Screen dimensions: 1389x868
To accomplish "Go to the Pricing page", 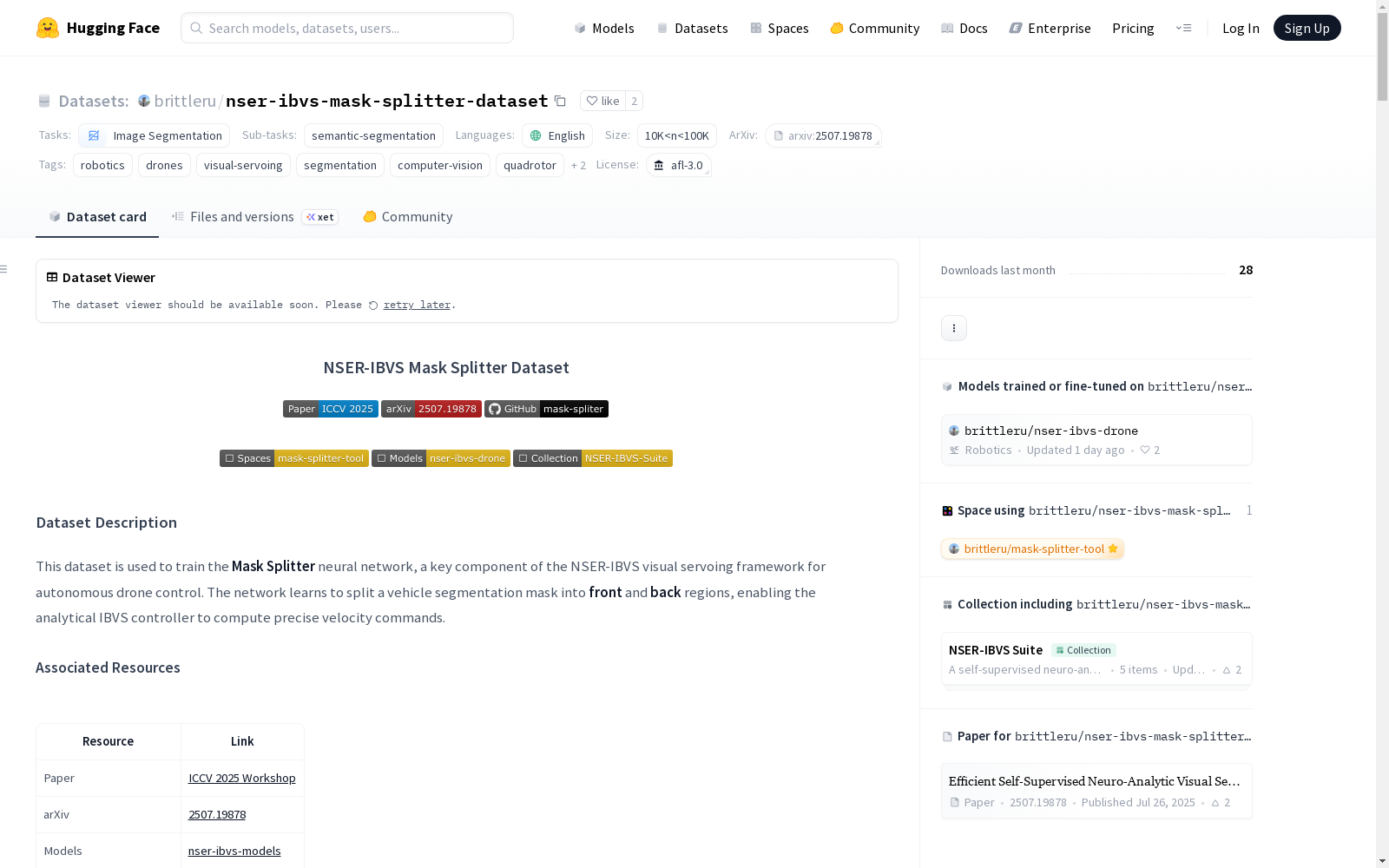I will [1133, 28].
